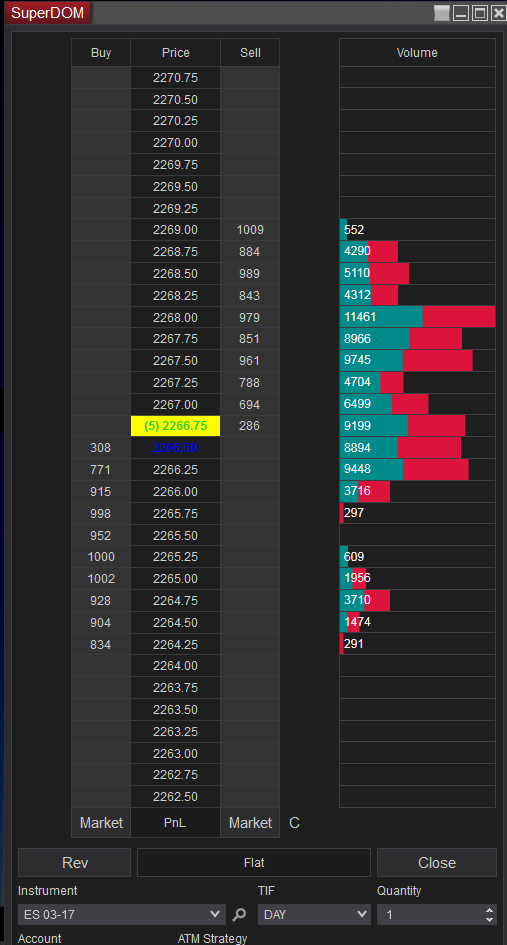Viewport: 507px width, 945px height.
Task: Click the 2264.00 price cell
Action: pyautogui.click(x=175, y=665)
